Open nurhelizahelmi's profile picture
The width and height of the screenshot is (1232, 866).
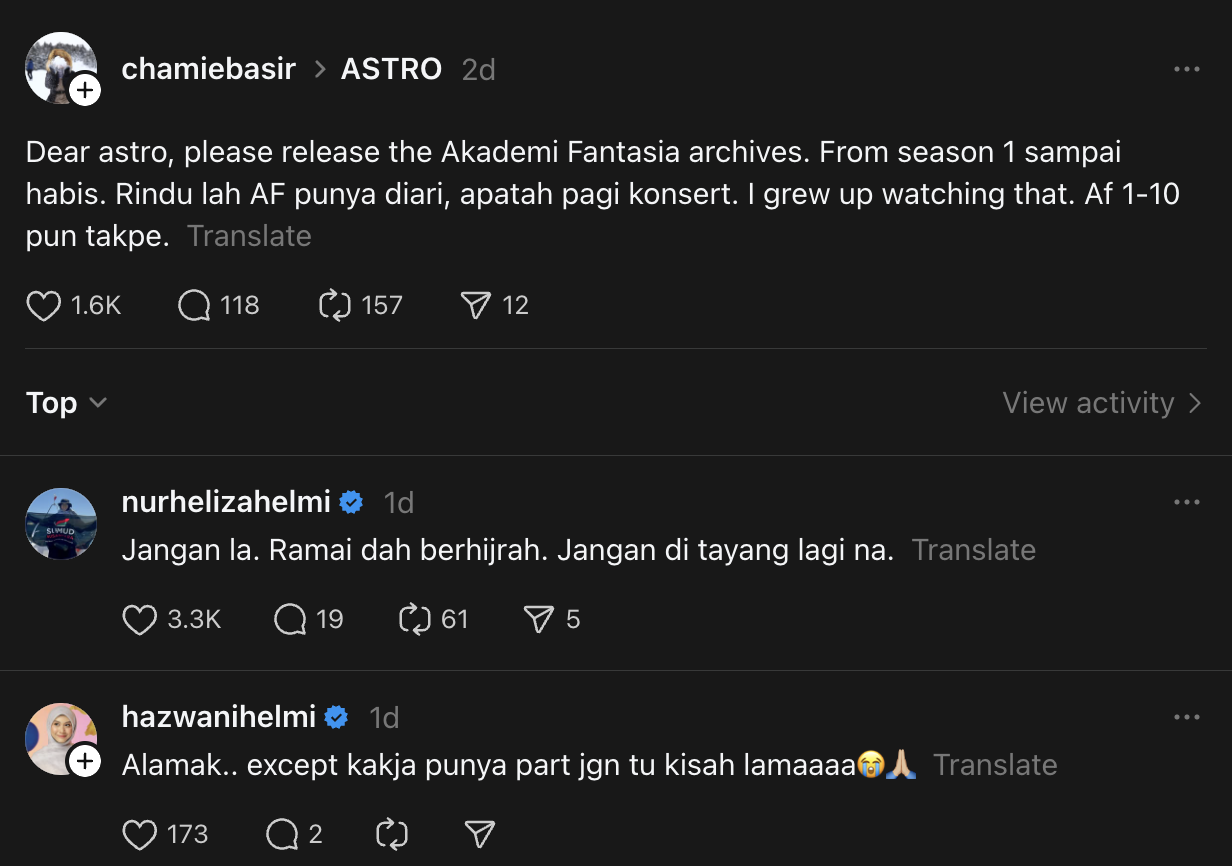click(x=61, y=523)
